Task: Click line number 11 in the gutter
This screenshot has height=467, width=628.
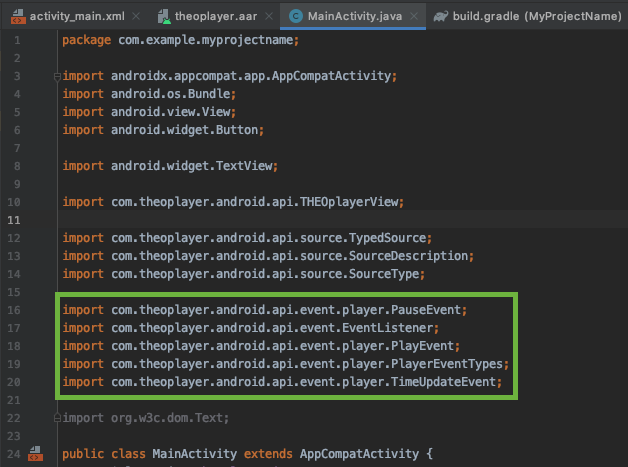Action: coord(16,220)
